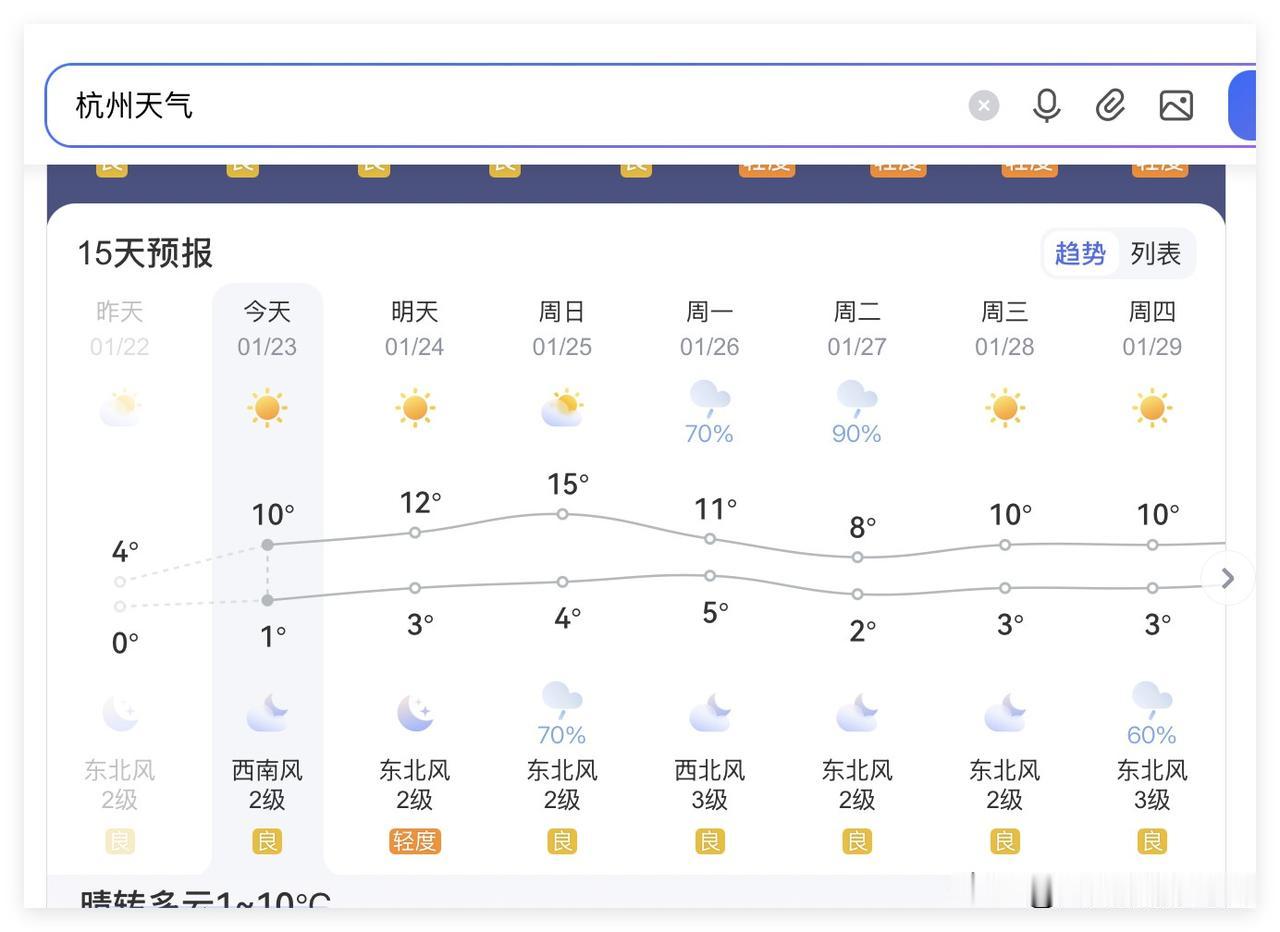Click 良 air quality badge for 周一

(710, 842)
